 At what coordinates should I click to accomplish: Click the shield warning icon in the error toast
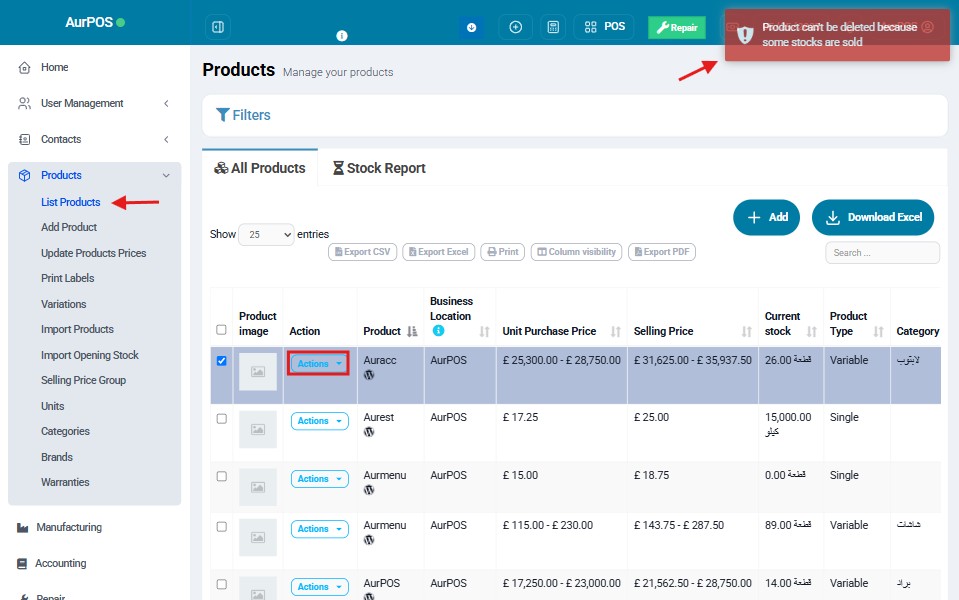(745, 35)
